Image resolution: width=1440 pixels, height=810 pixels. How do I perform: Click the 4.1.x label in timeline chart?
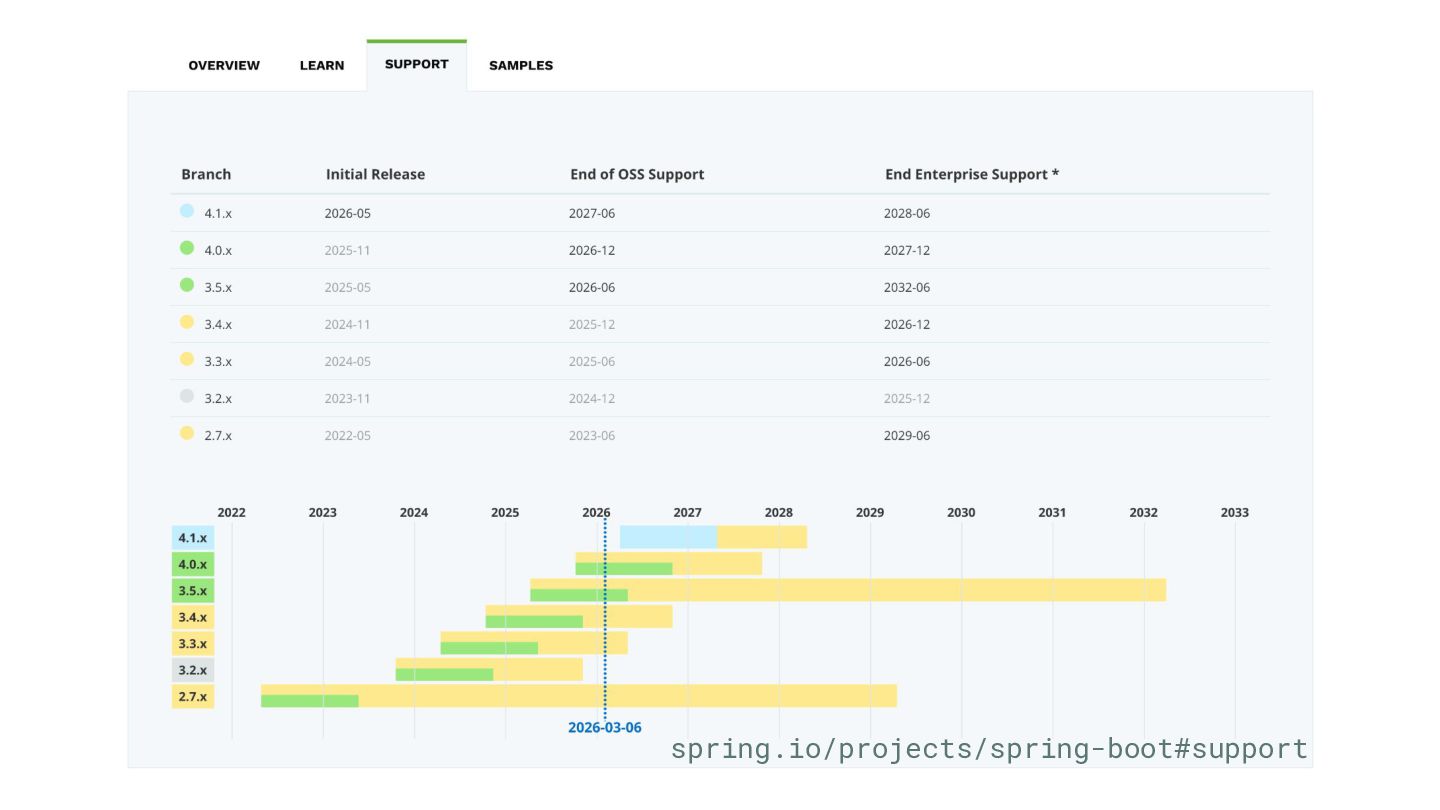point(193,538)
